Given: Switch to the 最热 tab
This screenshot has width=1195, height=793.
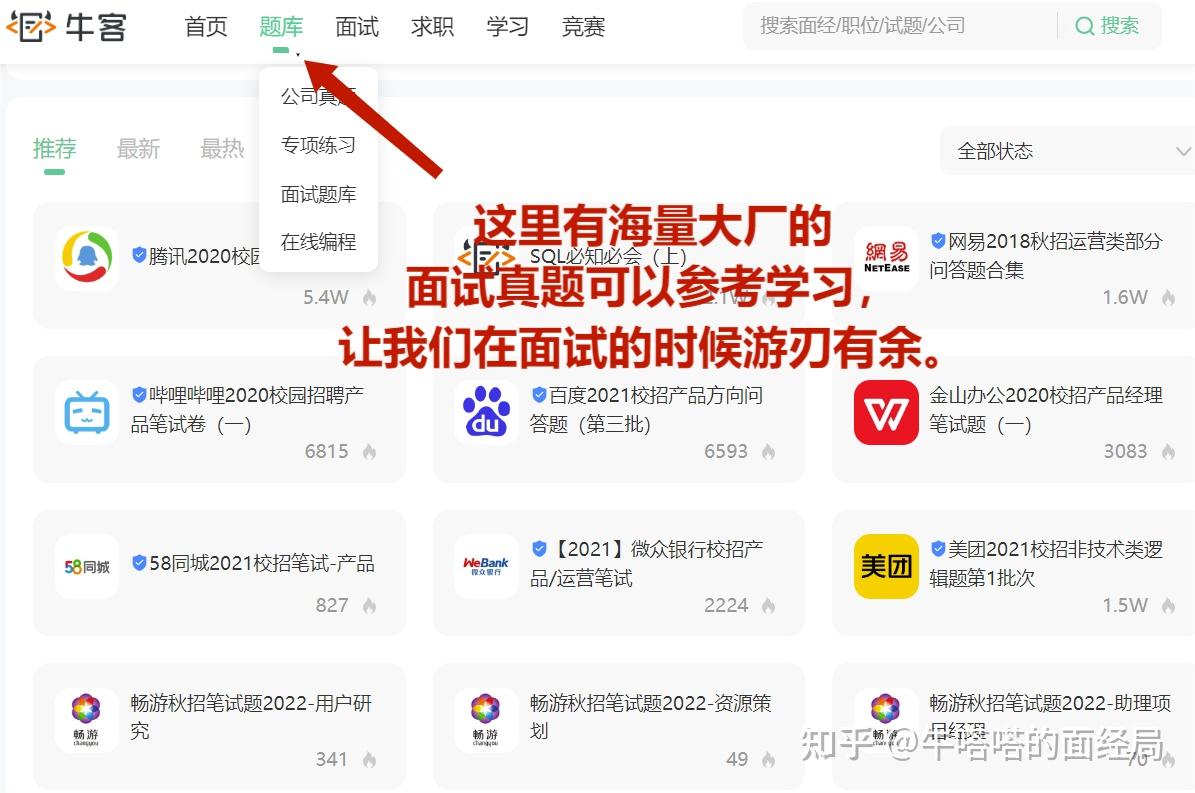Looking at the screenshot, I should (x=222, y=148).
